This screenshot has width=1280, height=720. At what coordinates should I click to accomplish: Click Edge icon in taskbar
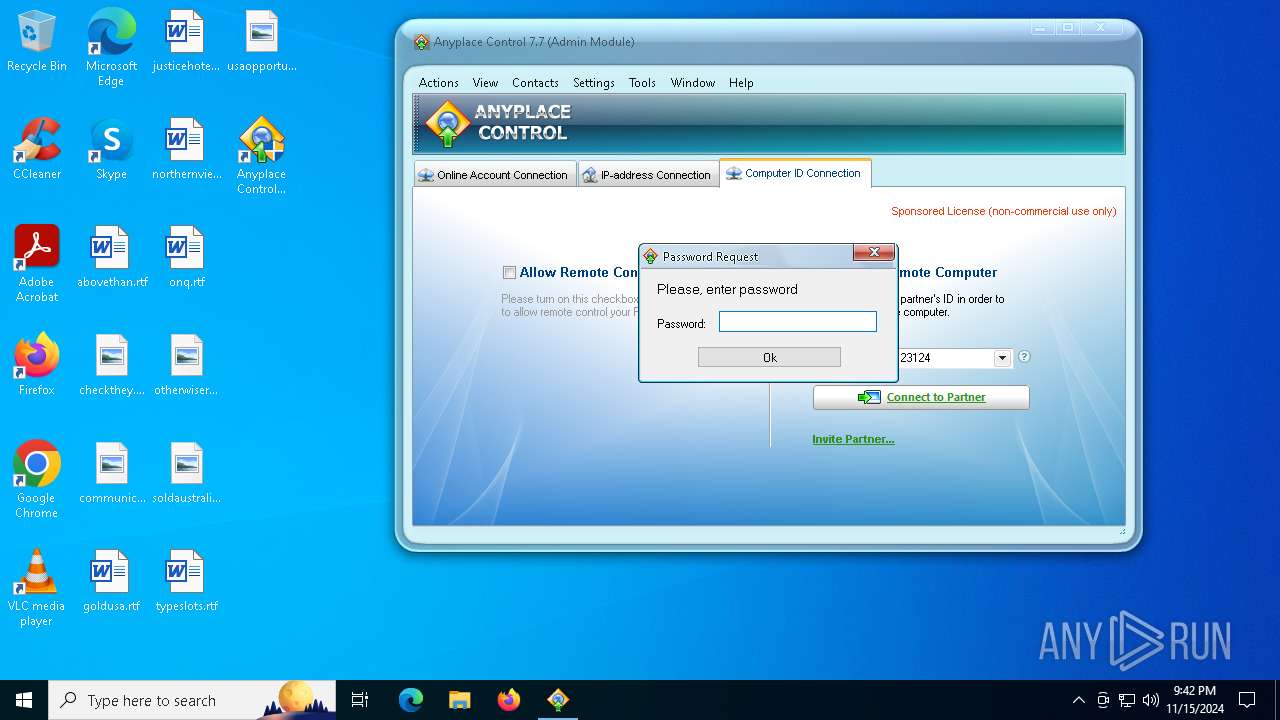(411, 700)
